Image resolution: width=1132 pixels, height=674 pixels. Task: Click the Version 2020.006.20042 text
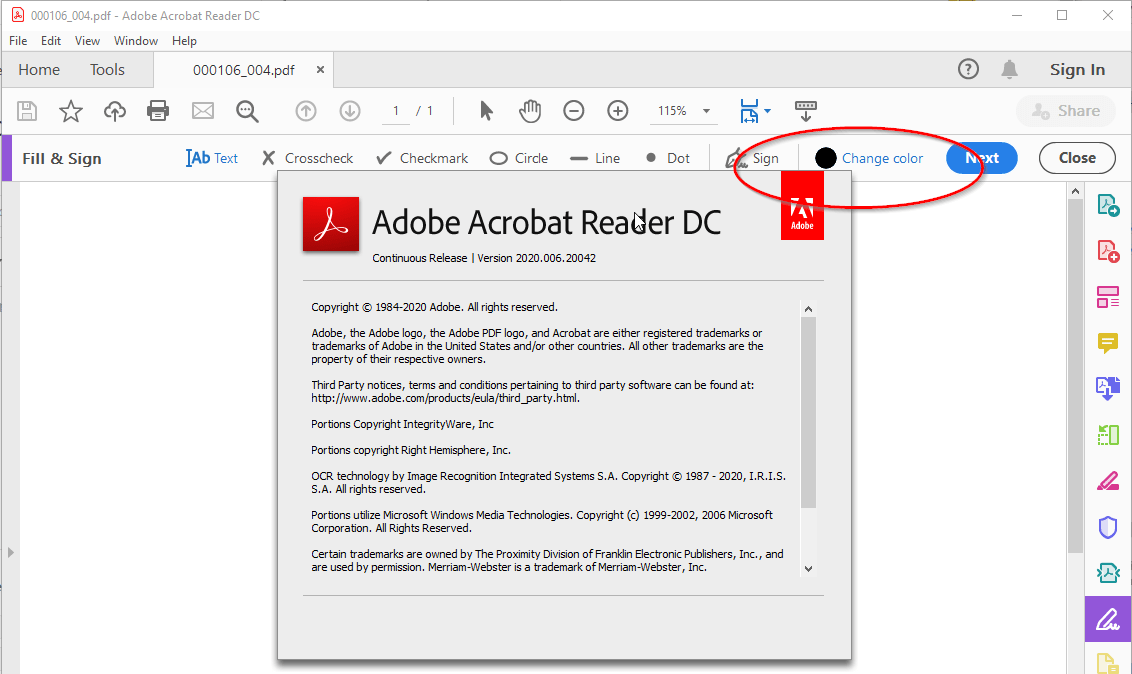pyautogui.click(x=536, y=258)
